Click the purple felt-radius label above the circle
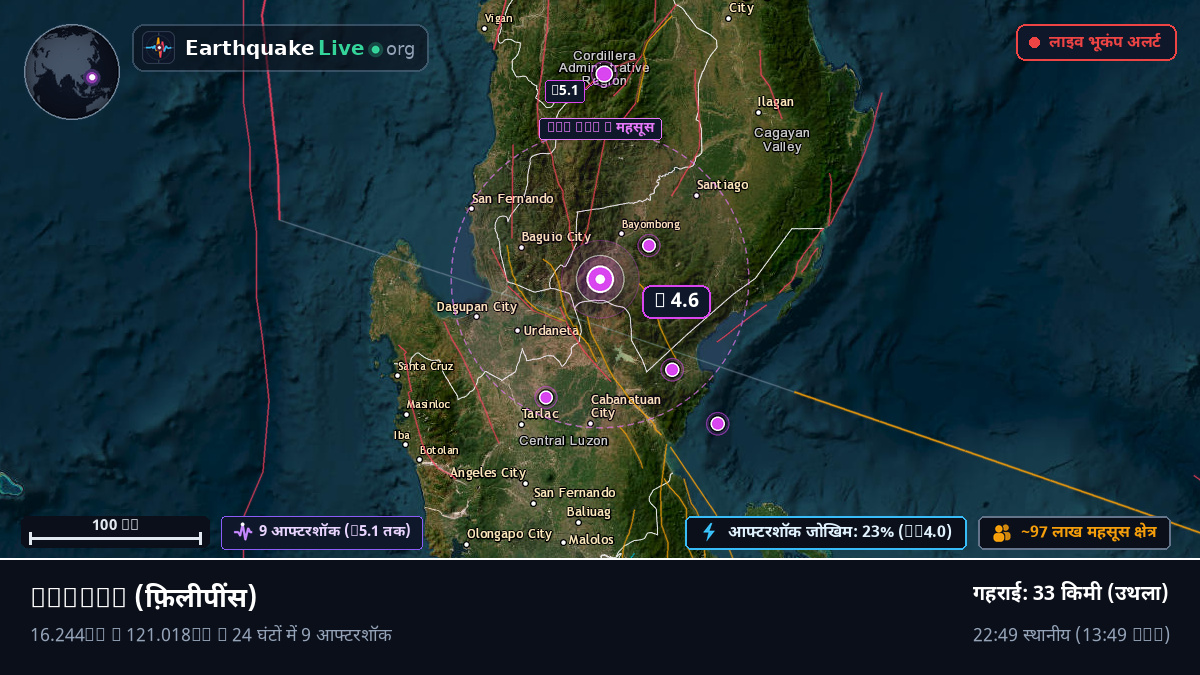The image size is (1200, 675). [600, 128]
